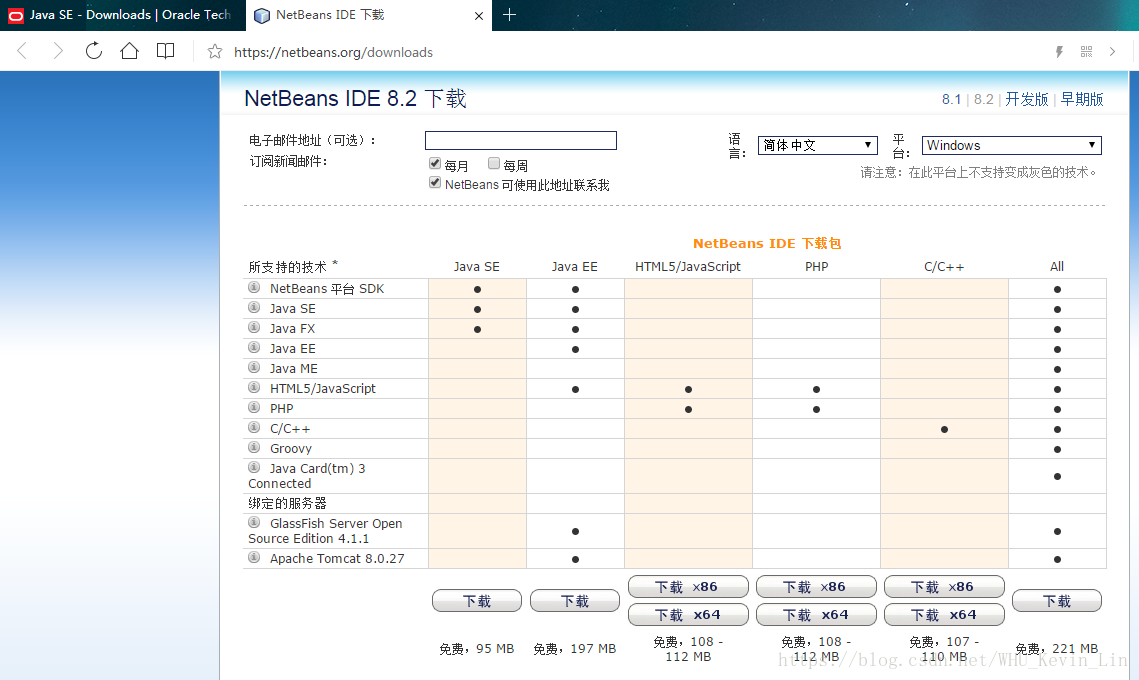This screenshot has height=680, width=1139.
Task: Click the browser back arrow
Action: (22, 51)
